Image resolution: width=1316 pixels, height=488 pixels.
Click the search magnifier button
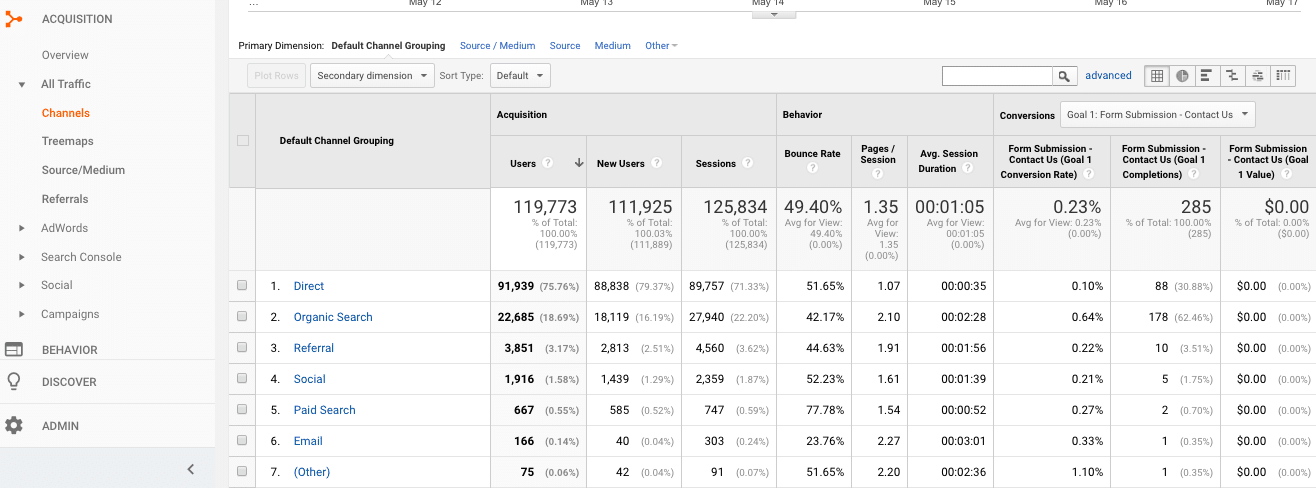point(1065,76)
